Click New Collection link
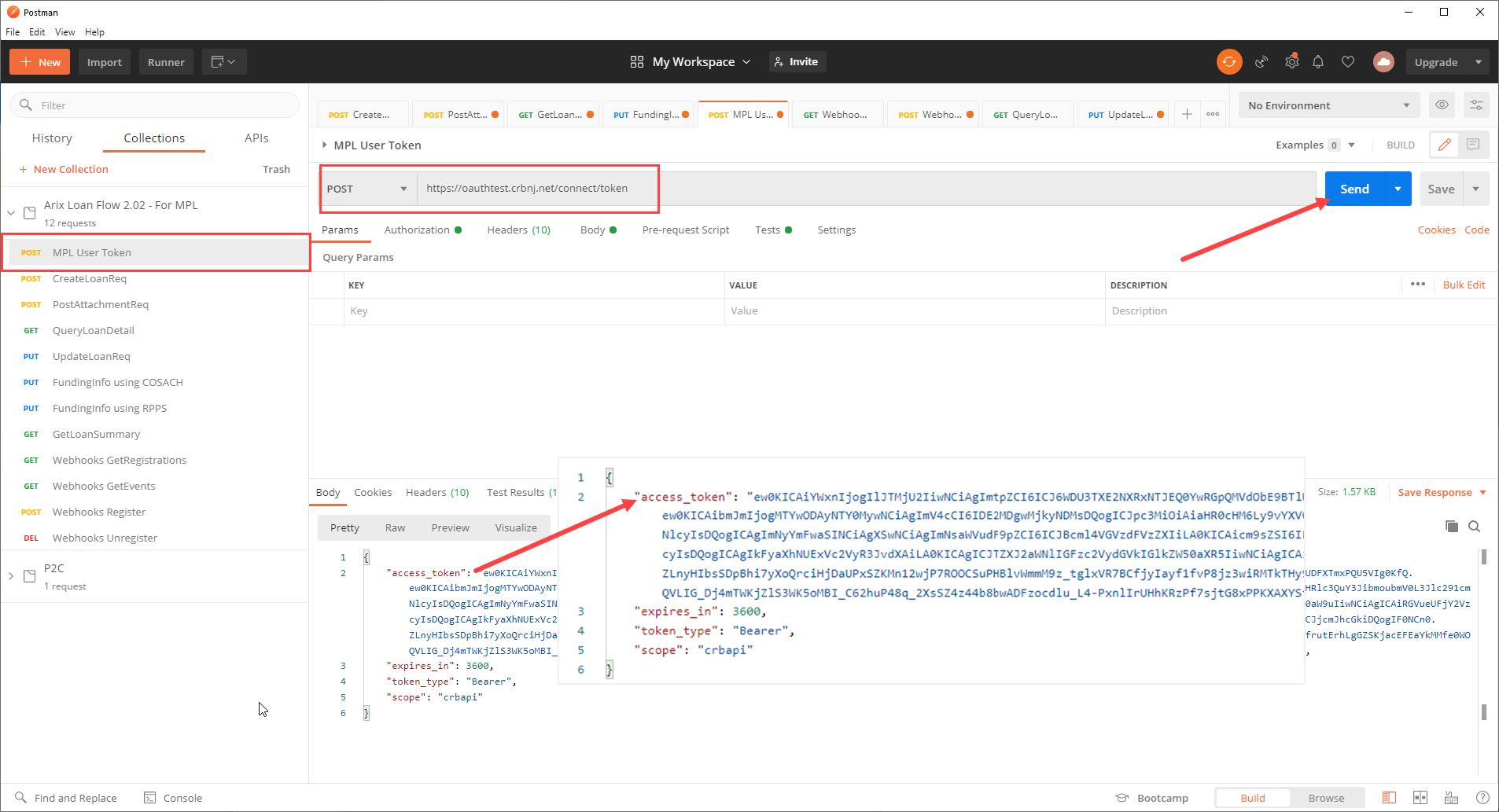 (64, 169)
